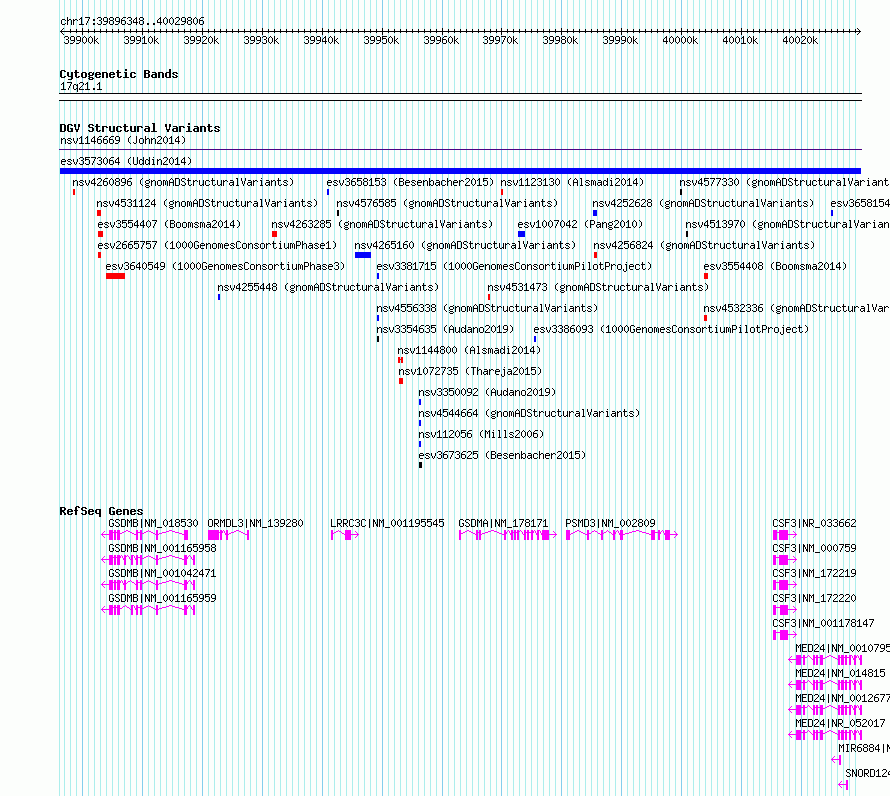890x796 pixels.
Task: Open esv2665757 1000GenomesConsortiumPhase1 label
Action: click(x=217, y=245)
